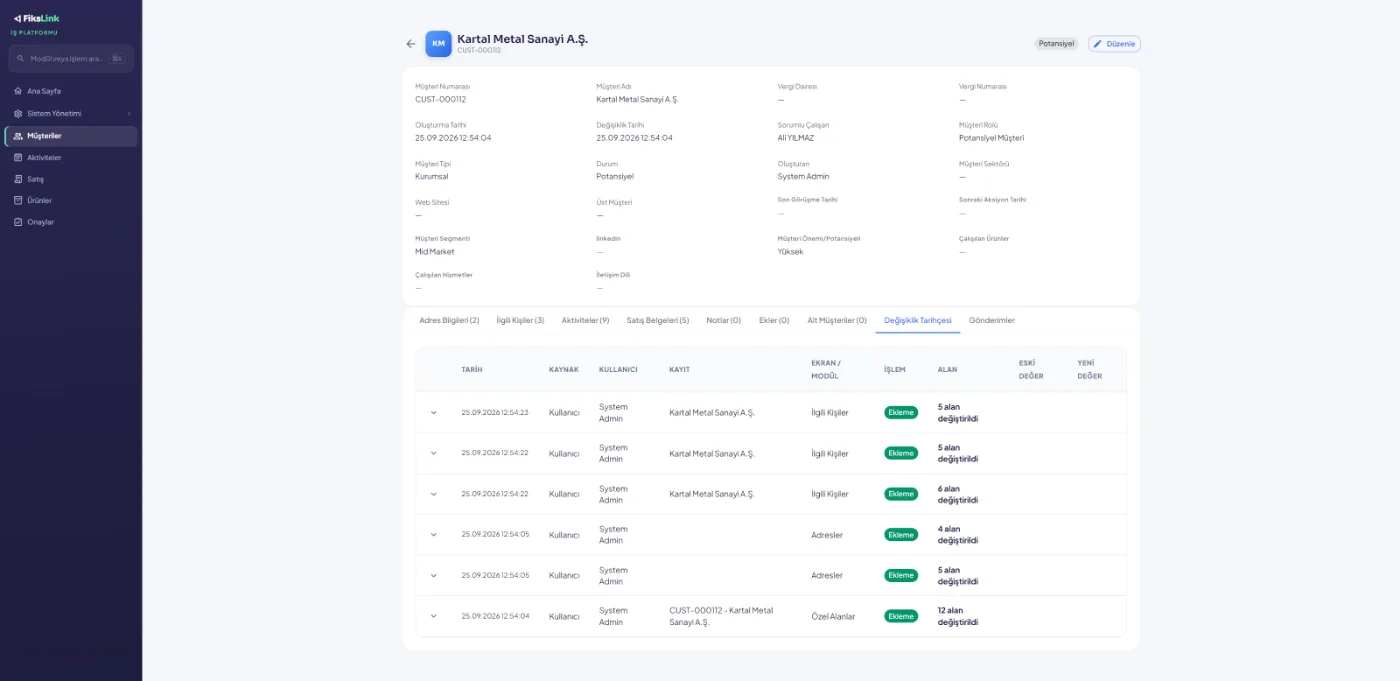Viewport: 1400px width, 681px height.
Task: Open Ana Sayfa from the sidebar
Action: click(x=70, y=91)
